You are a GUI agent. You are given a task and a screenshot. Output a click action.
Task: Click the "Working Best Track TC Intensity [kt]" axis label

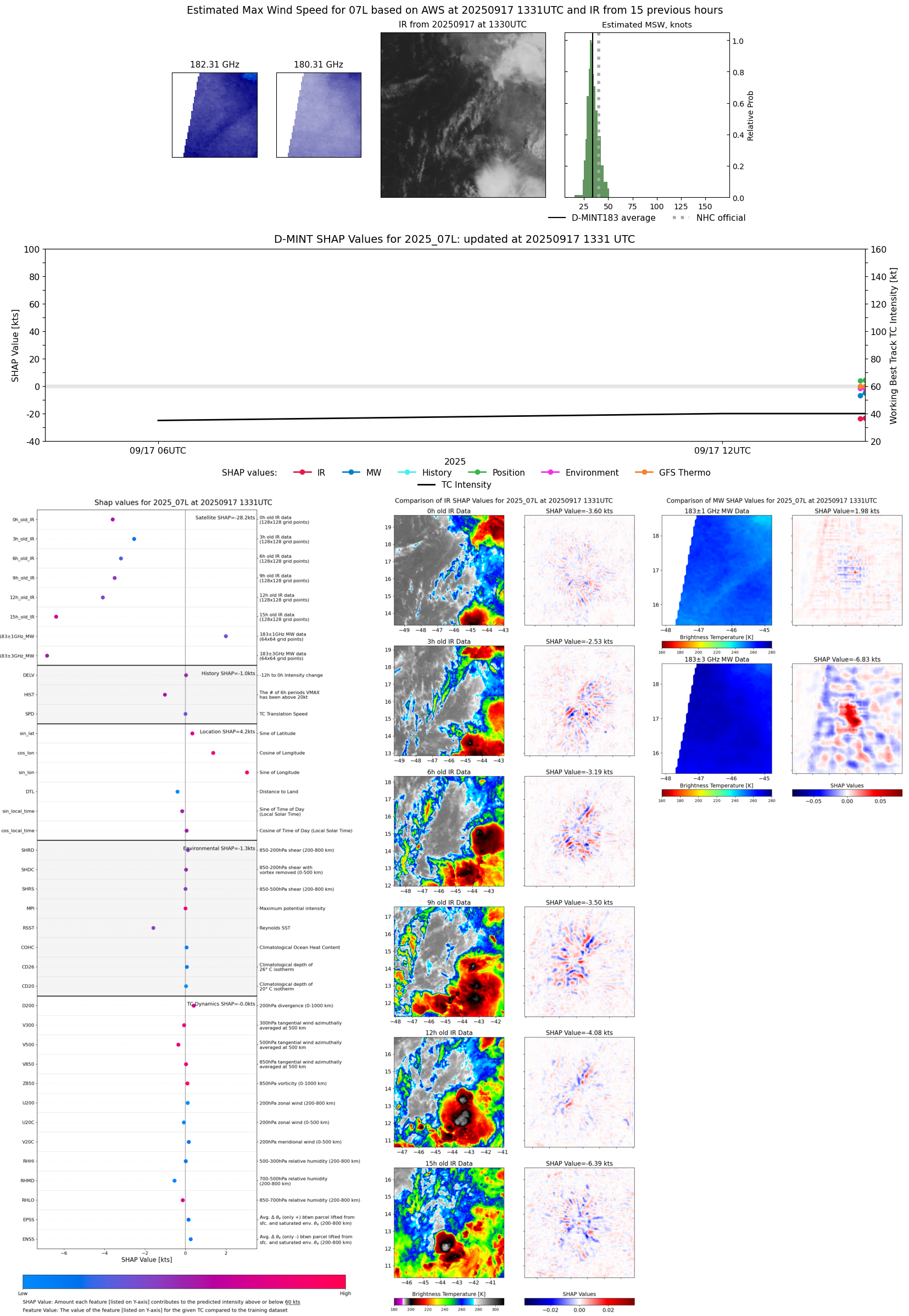[x=893, y=345]
